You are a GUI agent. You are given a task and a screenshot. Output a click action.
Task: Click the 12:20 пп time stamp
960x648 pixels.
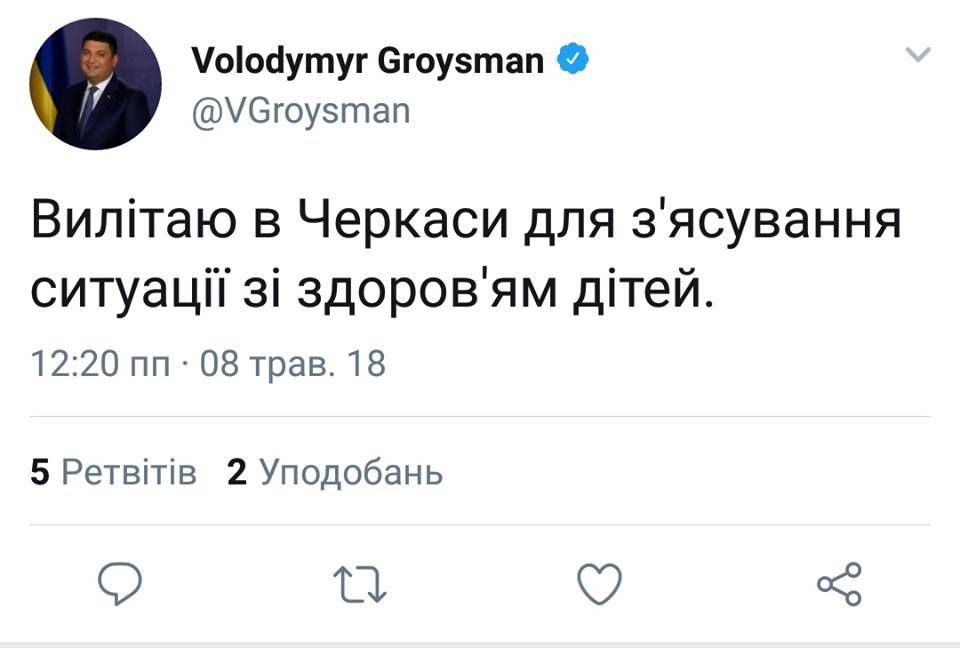click(98, 363)
